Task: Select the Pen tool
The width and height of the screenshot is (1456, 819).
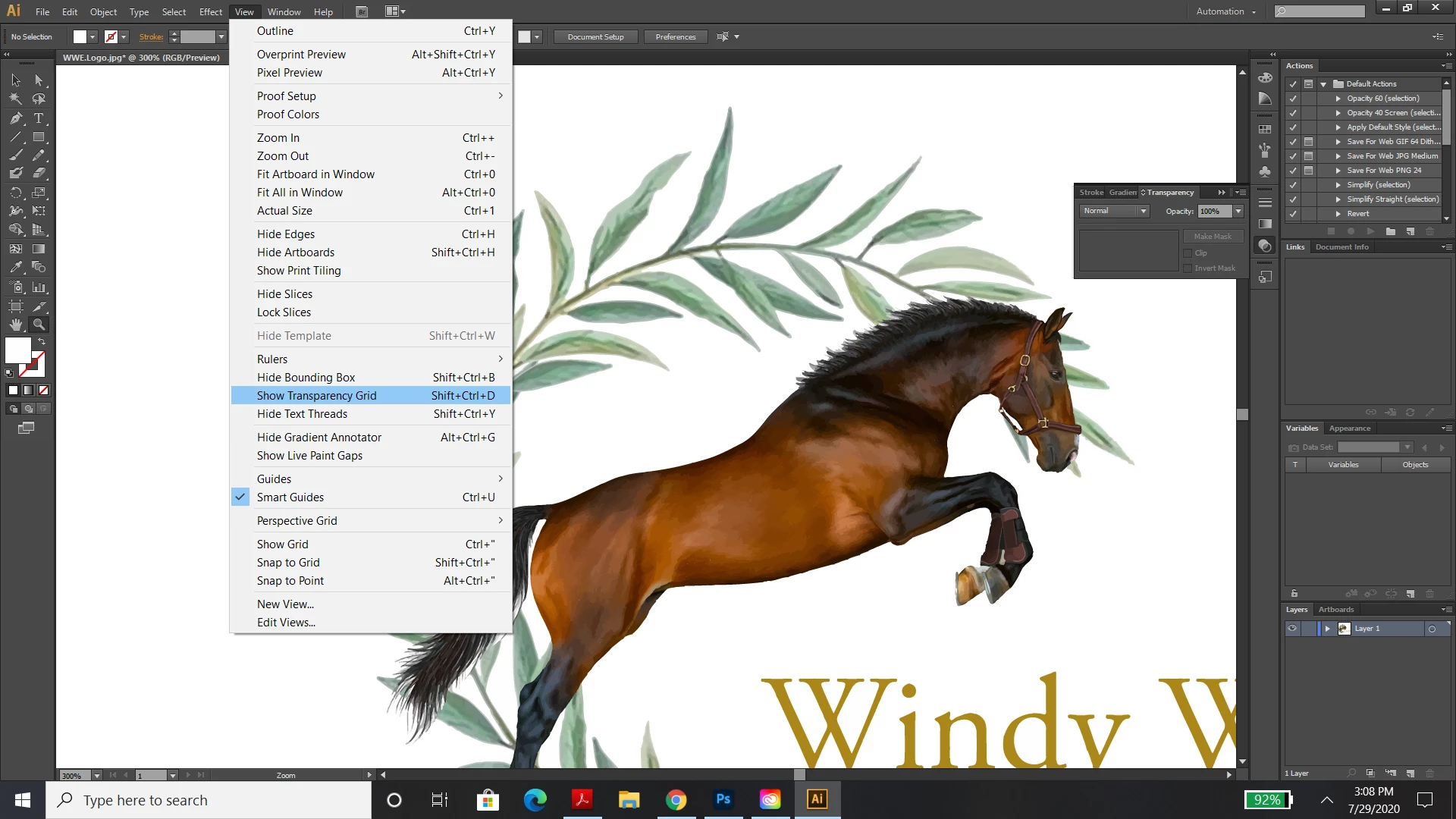Action: tap(16, 118)
